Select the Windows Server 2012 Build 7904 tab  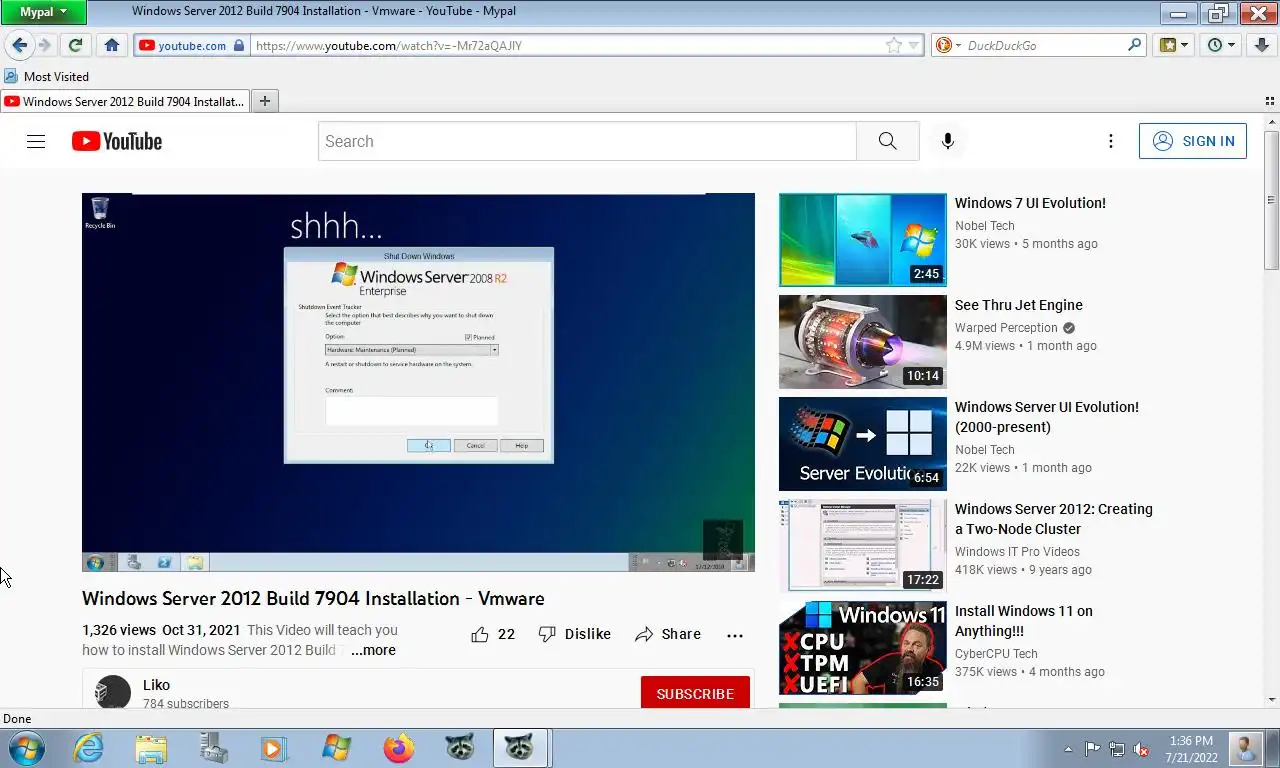tap(125, 101)
